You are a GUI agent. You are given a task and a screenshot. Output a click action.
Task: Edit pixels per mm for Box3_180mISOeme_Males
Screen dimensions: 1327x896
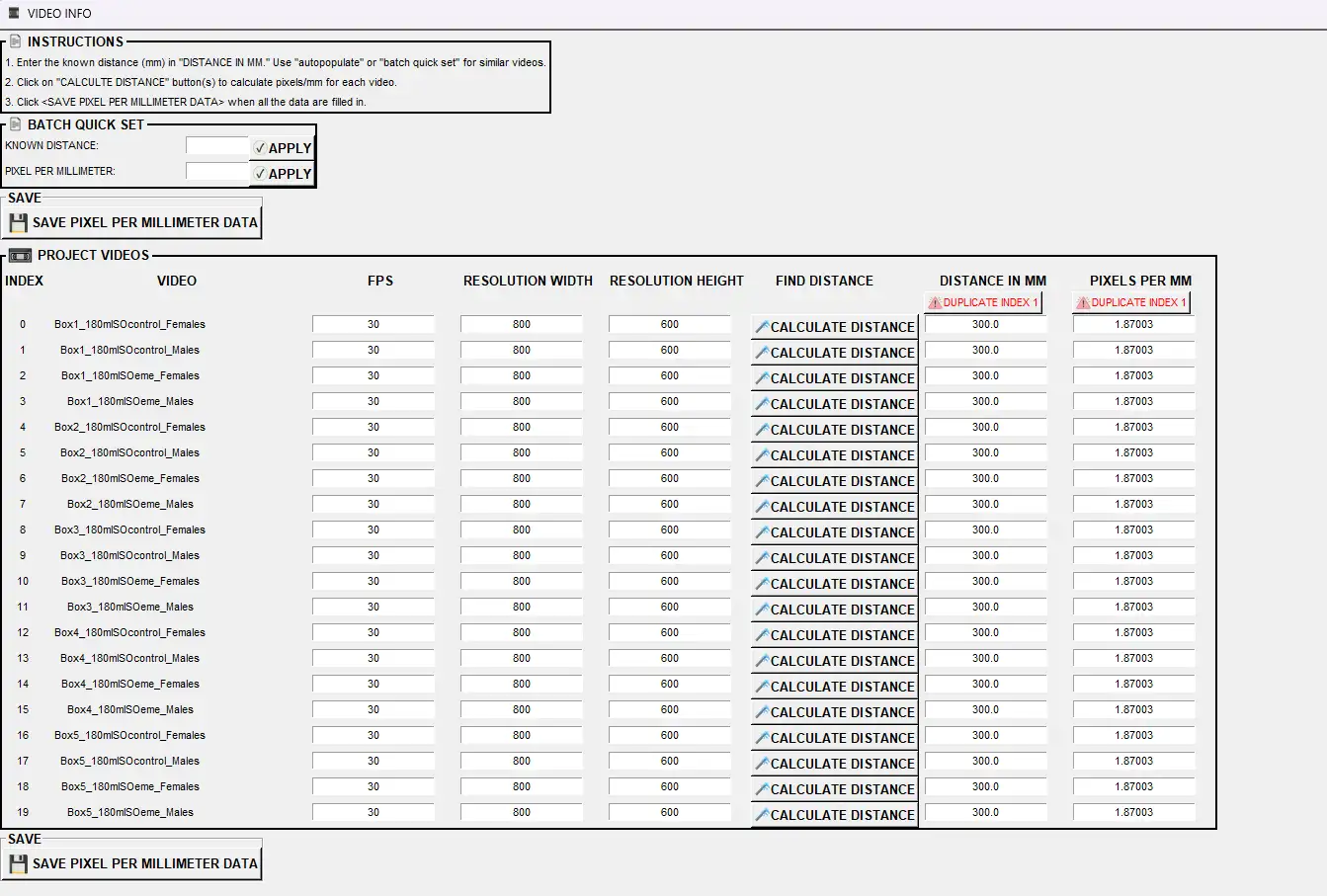tap(1134, 607)
